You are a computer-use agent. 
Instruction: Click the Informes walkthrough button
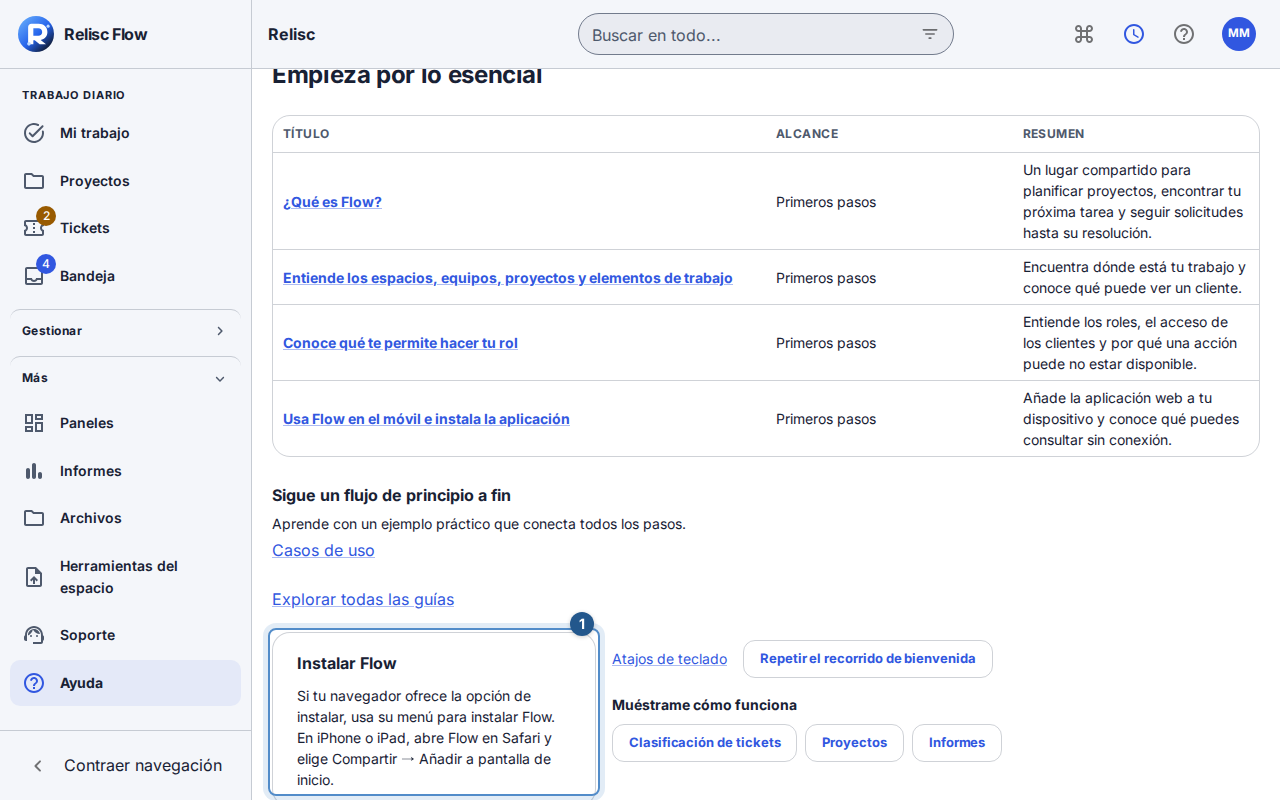pyautogui.click(x=957, y=743)
